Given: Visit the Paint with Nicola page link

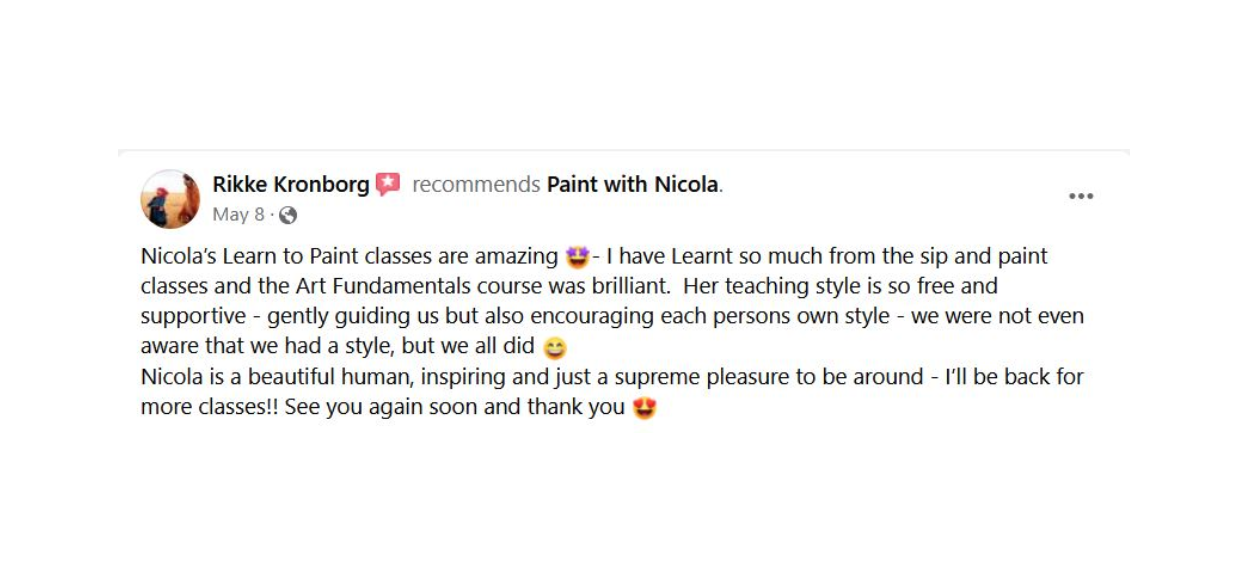Looking at the screenshot, I should 632,185.
